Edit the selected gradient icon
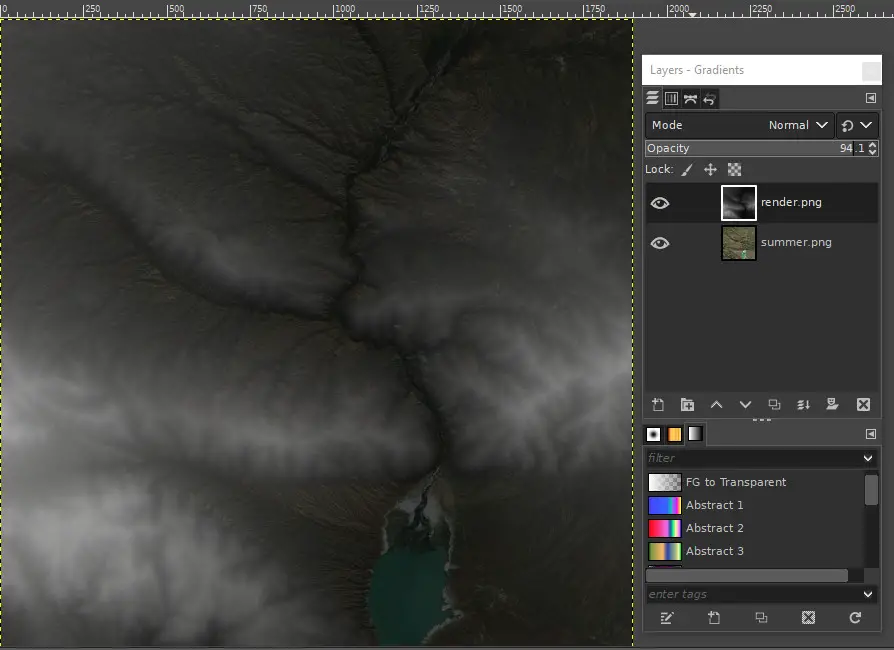Screen dimensions: 894x650 coord(667,618)
